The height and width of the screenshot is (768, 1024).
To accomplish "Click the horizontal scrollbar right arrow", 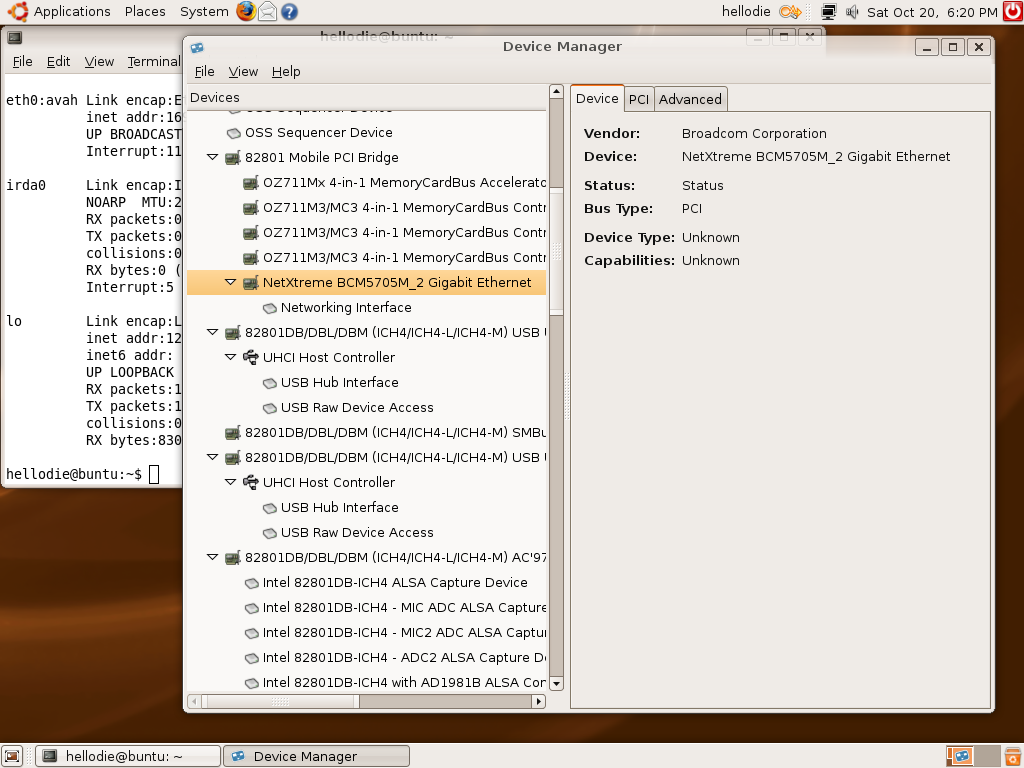I will tap(539, 702).
